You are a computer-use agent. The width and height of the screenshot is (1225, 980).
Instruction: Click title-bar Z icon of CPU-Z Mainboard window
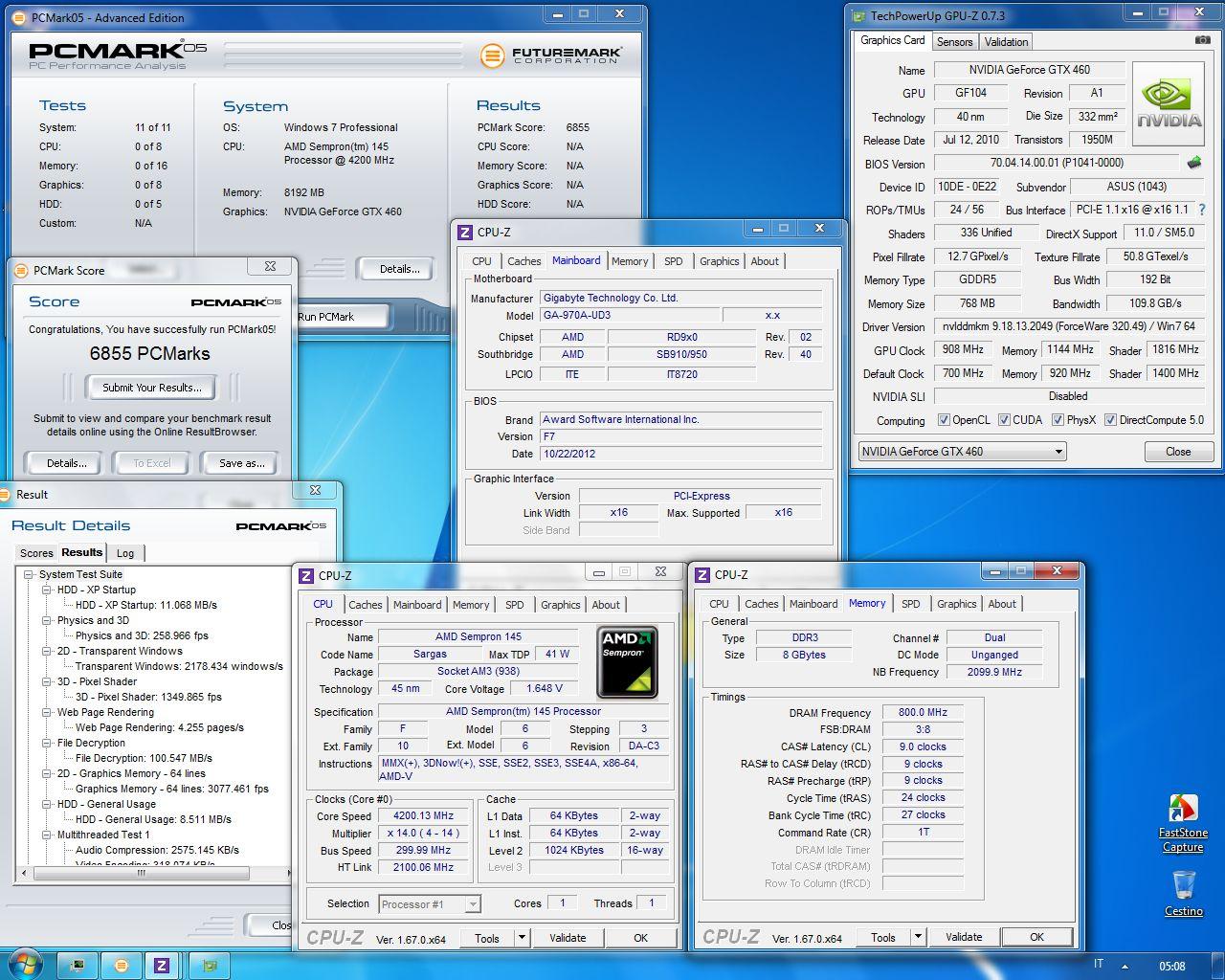click(x=465, y=232)
